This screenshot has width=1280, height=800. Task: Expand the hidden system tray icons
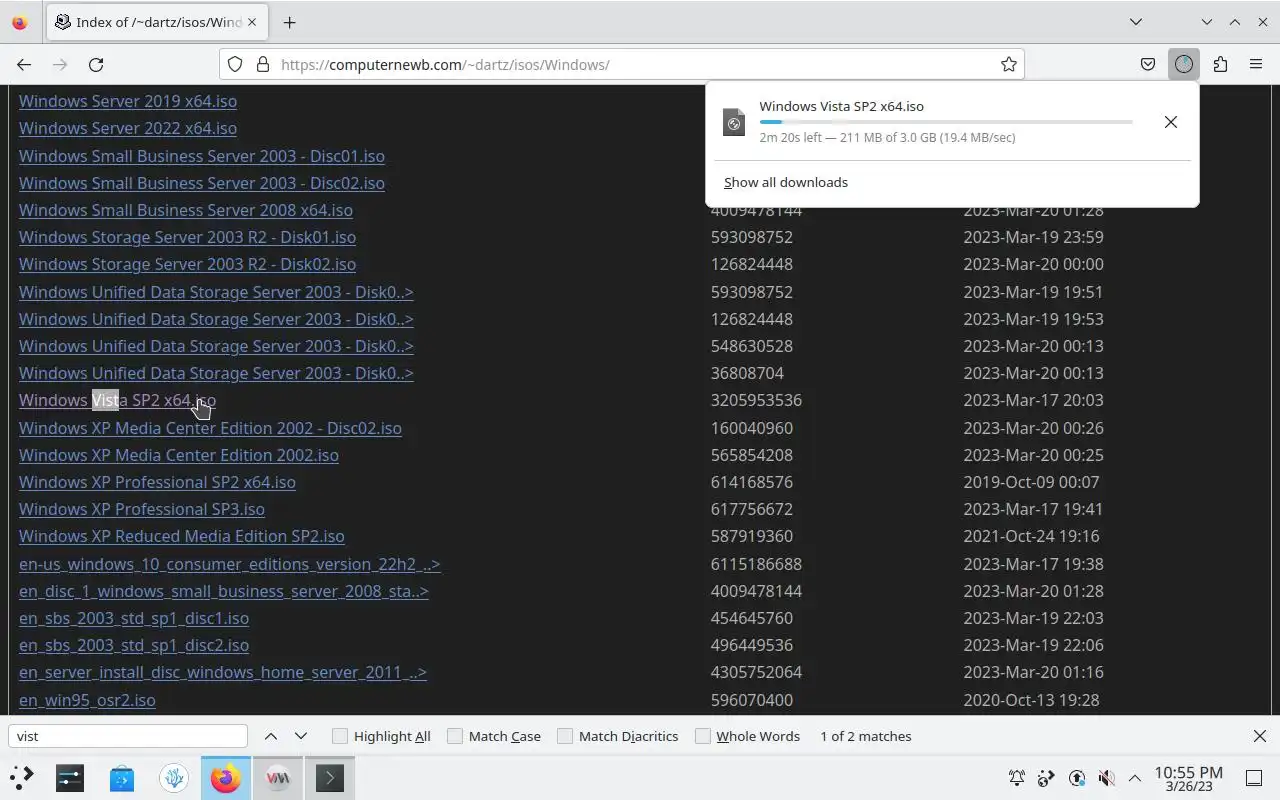tap(1135, 777)
